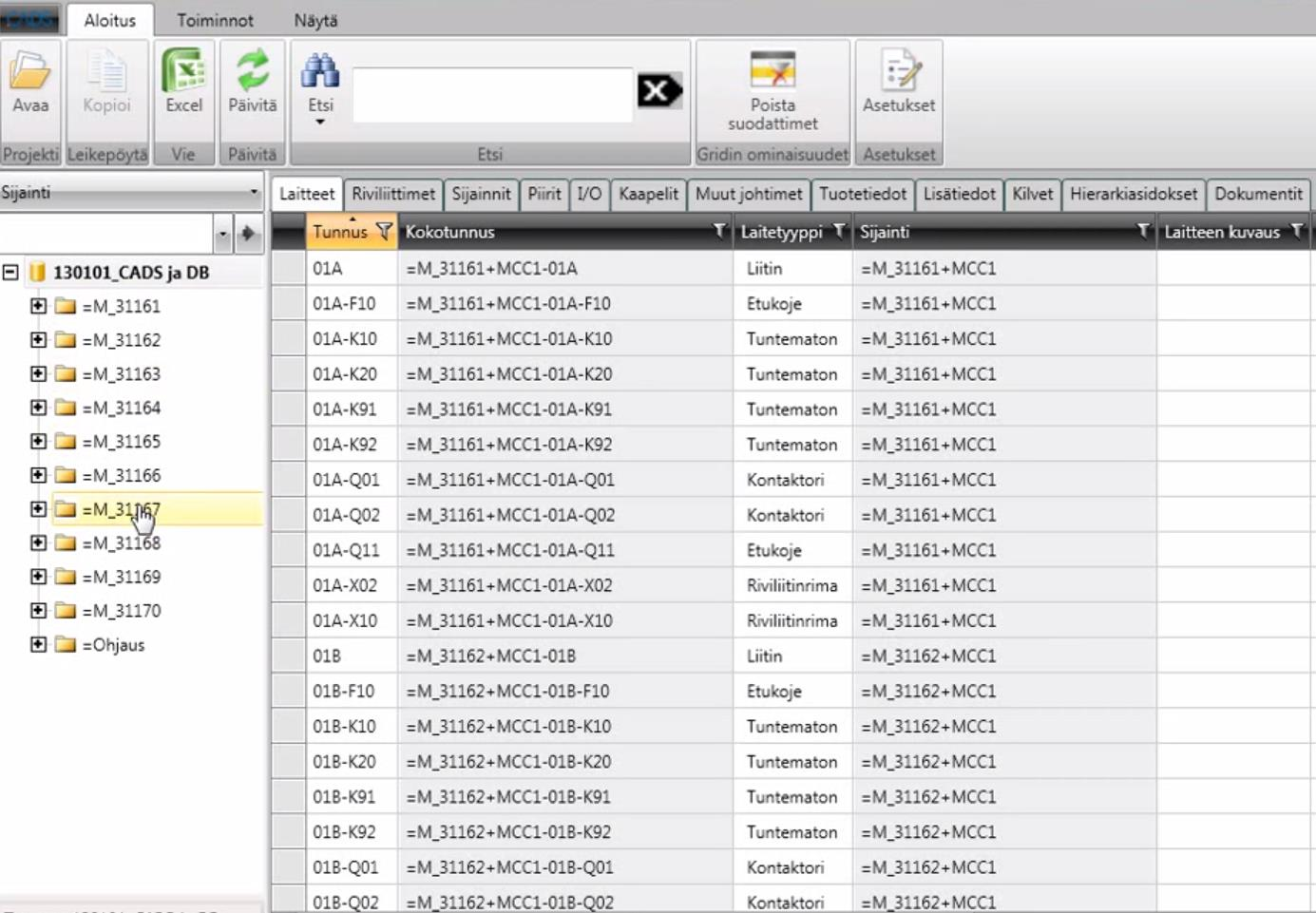
Task: Expand the =M_31165 node
Action: pos(38,441)
